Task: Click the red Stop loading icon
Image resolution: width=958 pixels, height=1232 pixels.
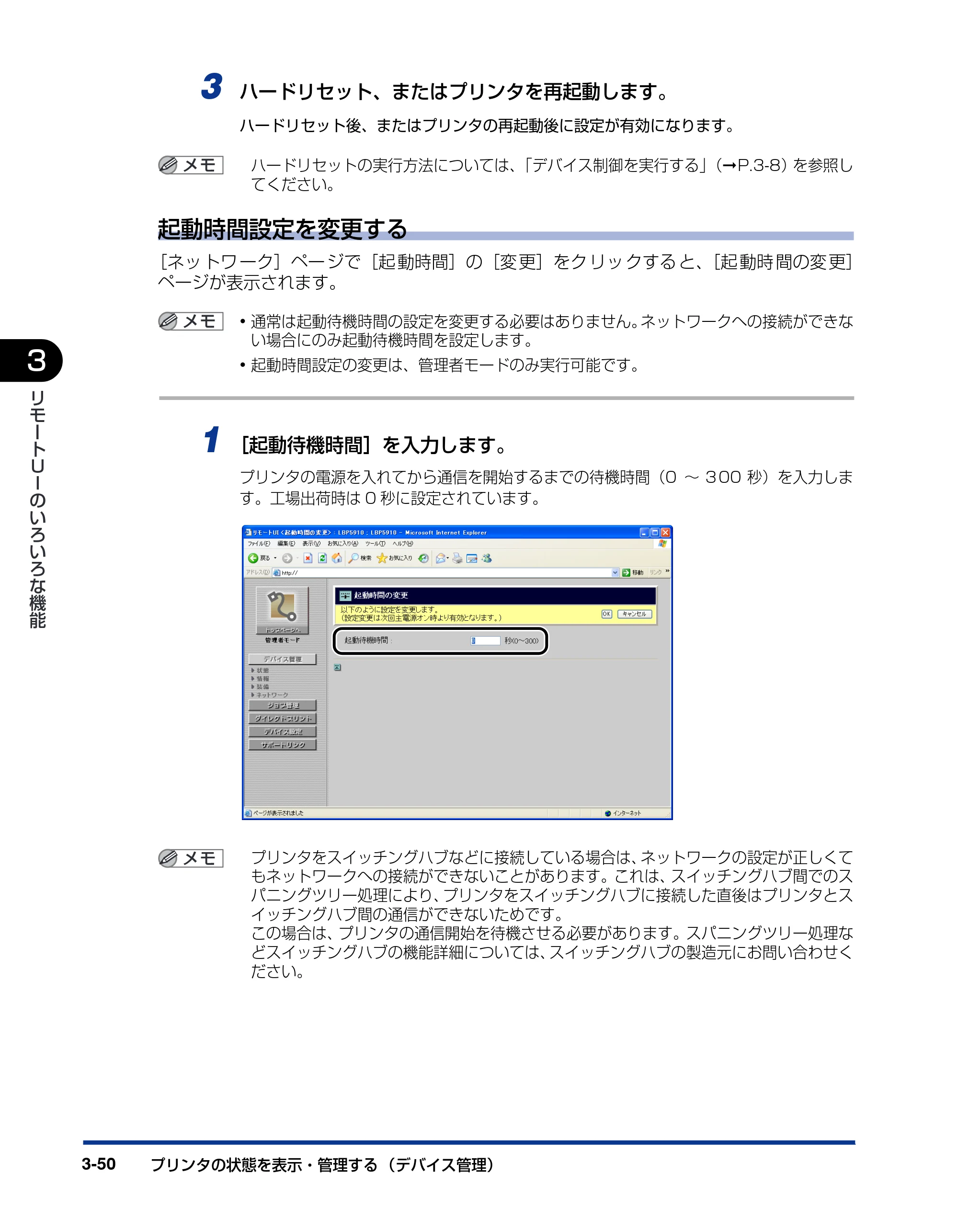Action: pyautogui.click(x=308, y=558)
